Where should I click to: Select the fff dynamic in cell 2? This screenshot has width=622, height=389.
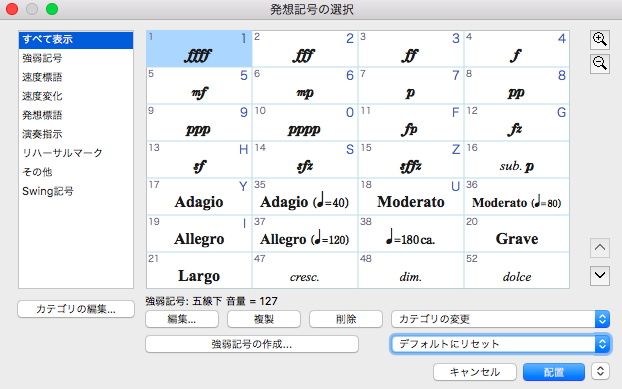click(x=305, y=49)
